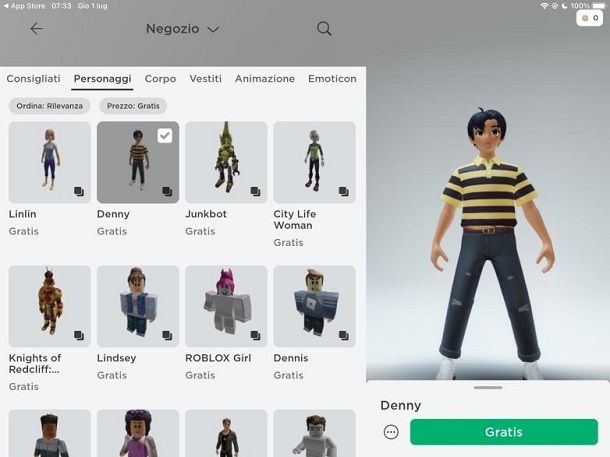
Task: Tap bundle icon on Lindsey card
Action: pos(167,335)
